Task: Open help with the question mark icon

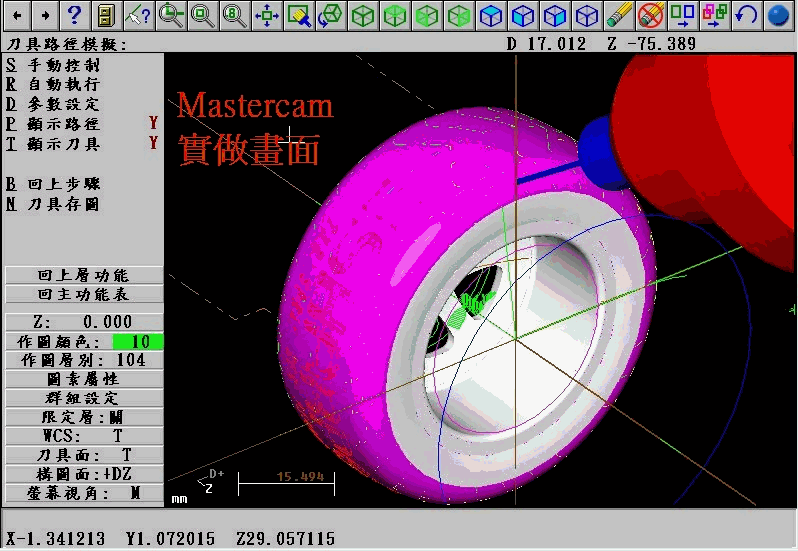Action: click(x=74, y=15)
